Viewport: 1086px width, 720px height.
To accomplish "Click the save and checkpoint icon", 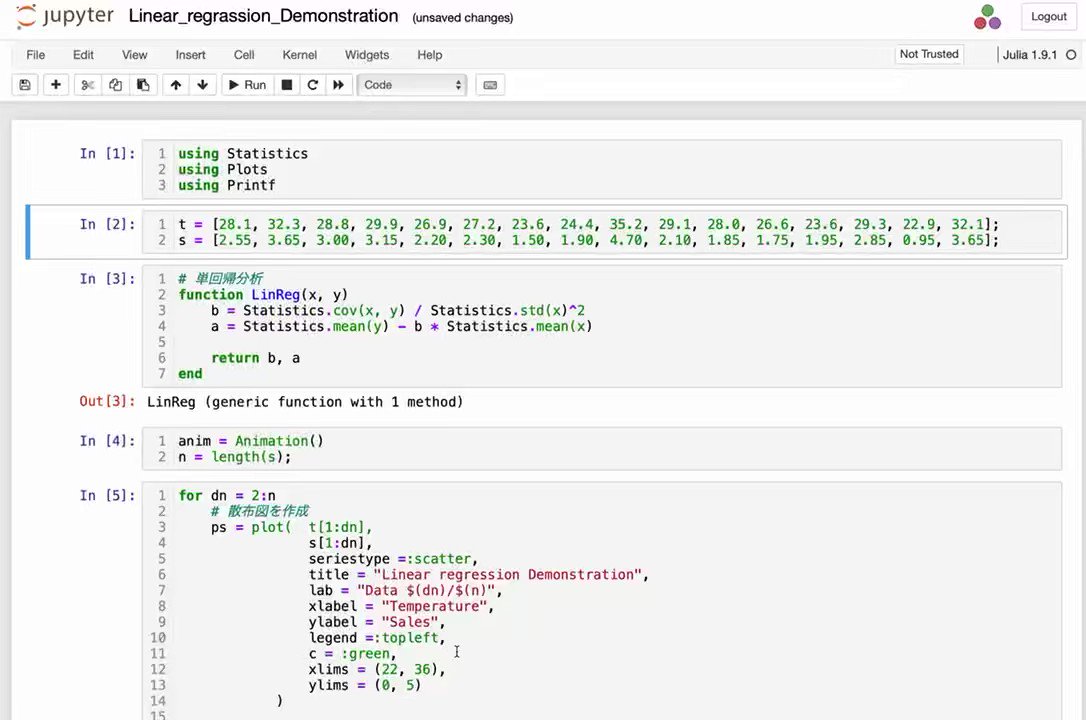I will point(25,84).
